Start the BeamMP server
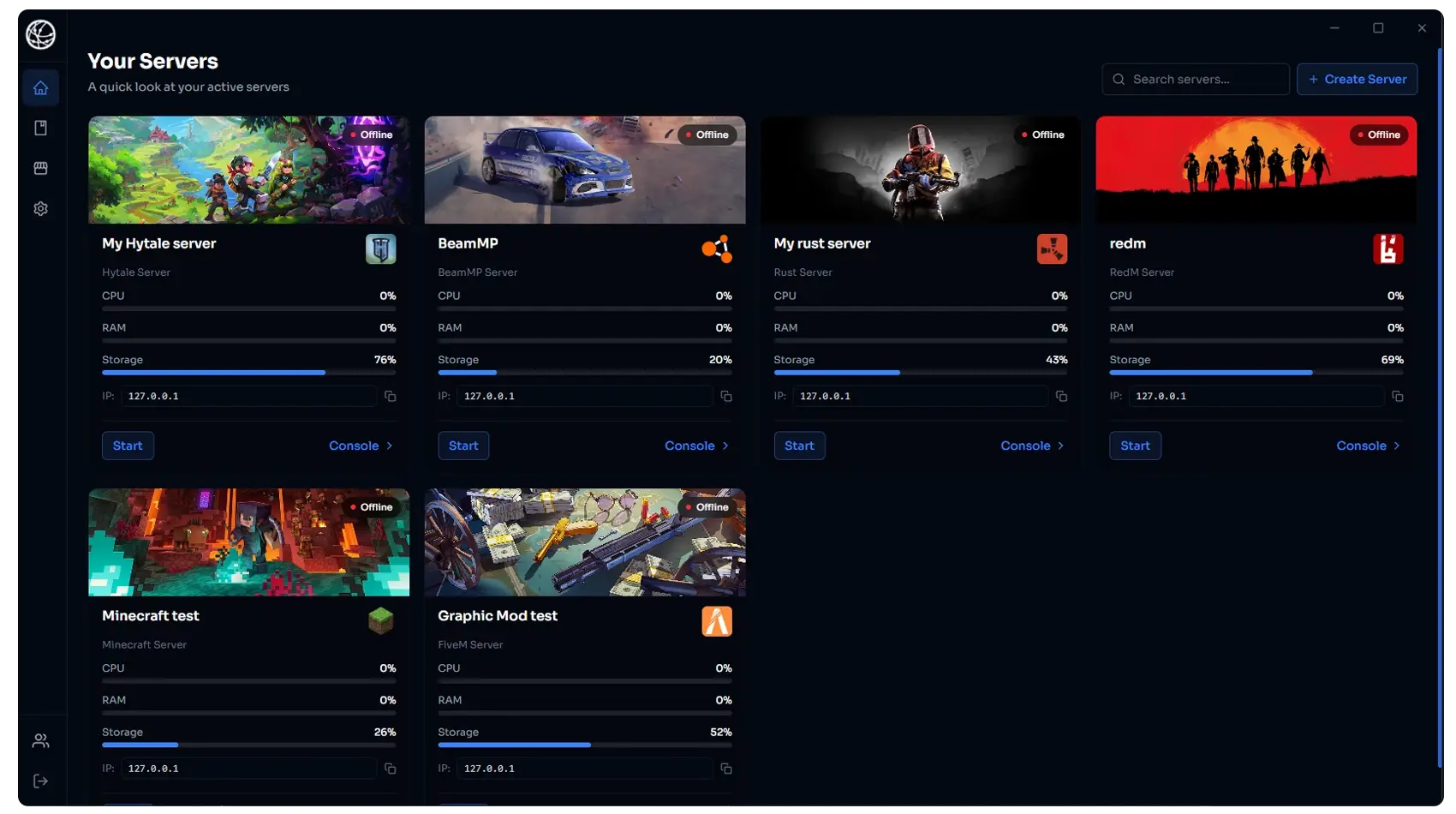The height and width of the screenshot is (814, 1456). pos(463,446)
